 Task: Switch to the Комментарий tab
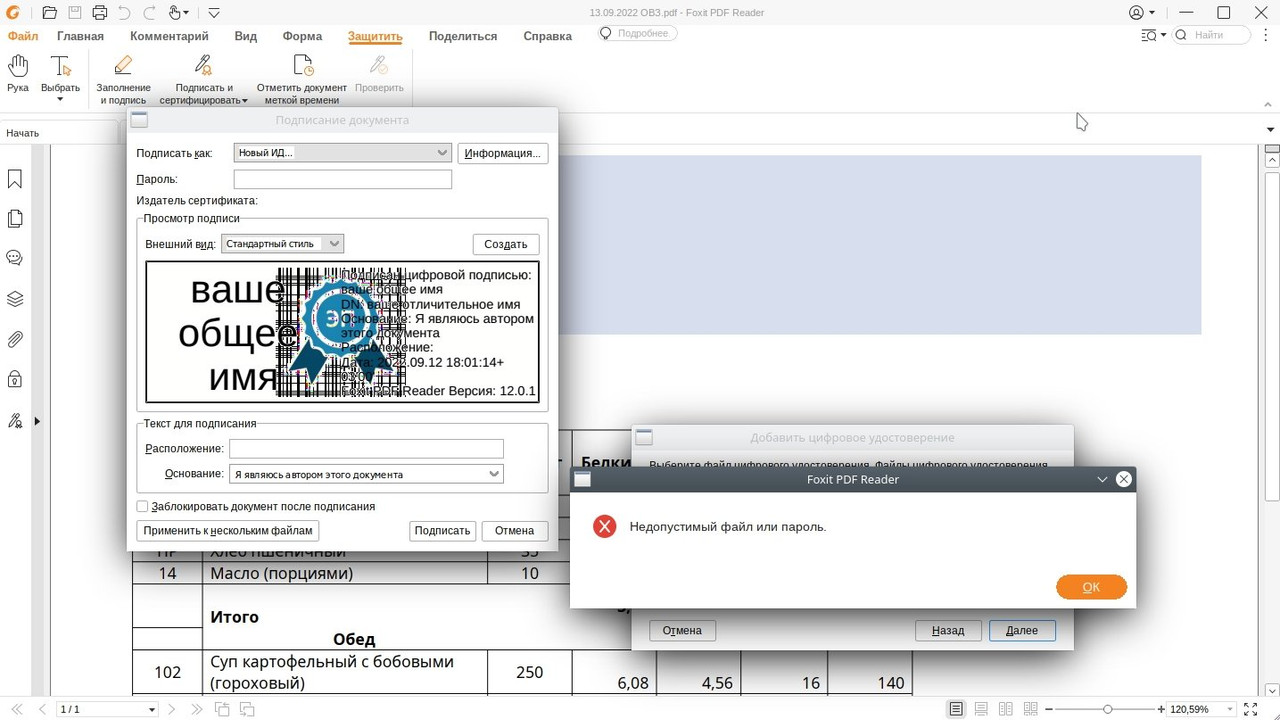pyautogui.click(x=169, y=36)
